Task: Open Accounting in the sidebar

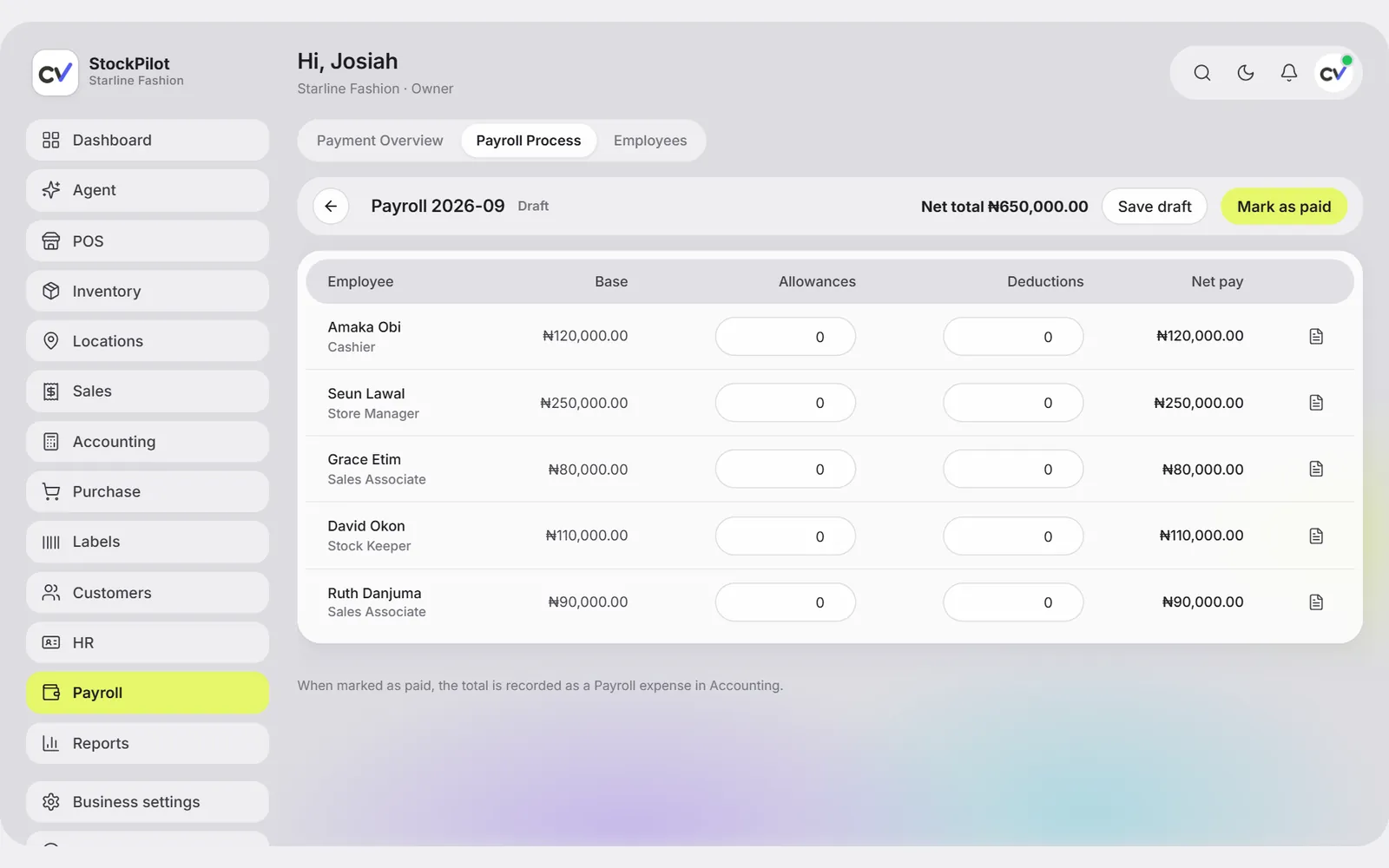Action: point(148,442)
